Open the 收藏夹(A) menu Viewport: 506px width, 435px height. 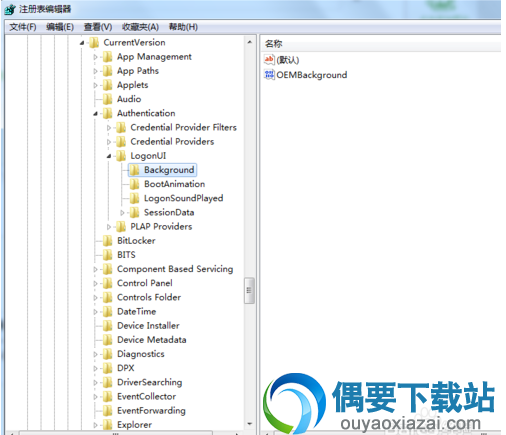(x=140, y=27)
